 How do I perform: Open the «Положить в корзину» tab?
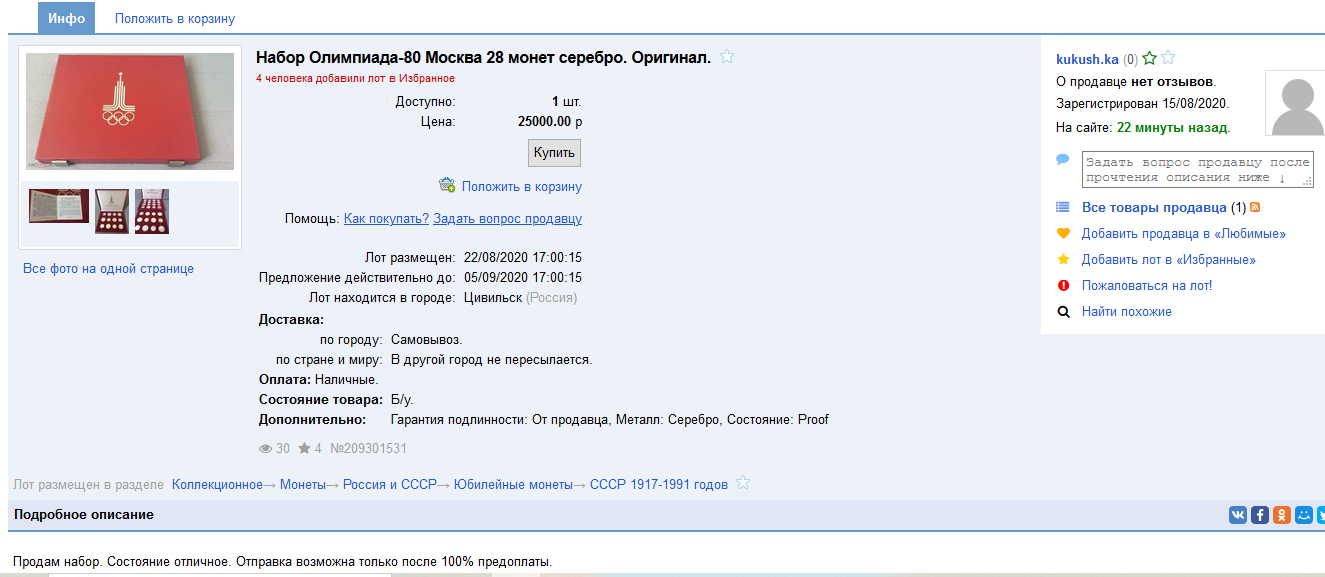pos(175,18)
